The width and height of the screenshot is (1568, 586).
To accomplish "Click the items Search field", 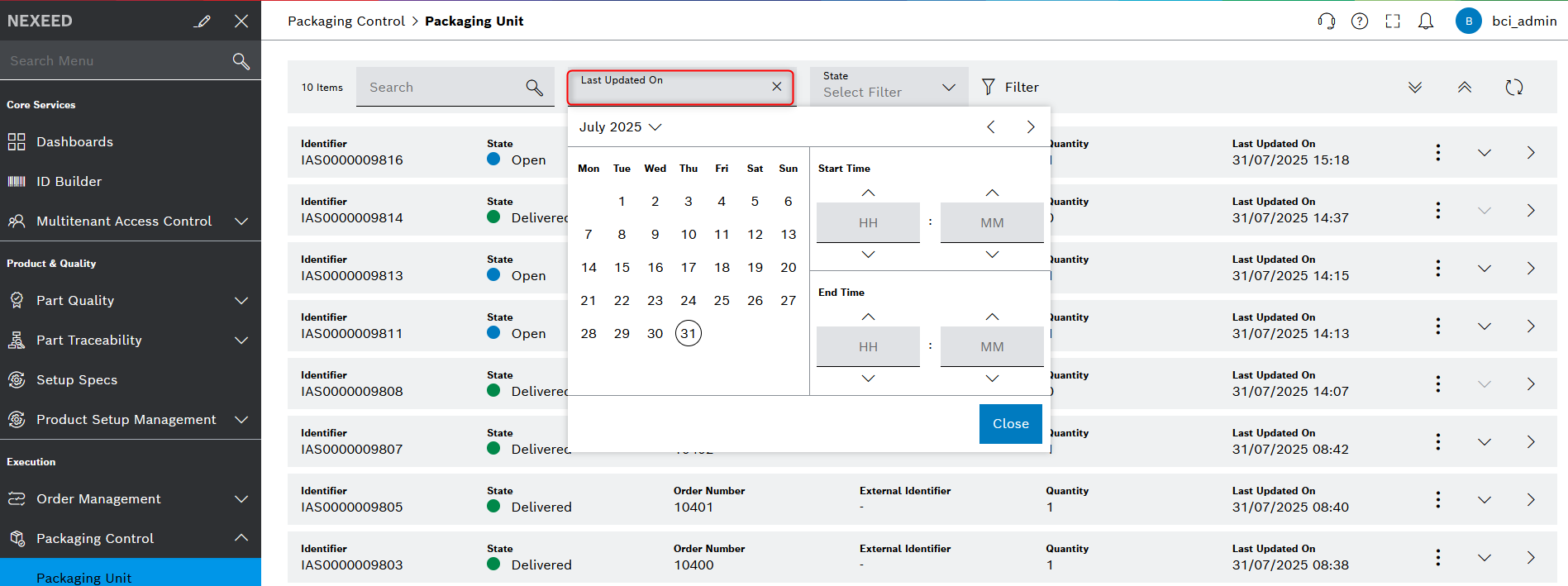I will [x=442, y=88].
